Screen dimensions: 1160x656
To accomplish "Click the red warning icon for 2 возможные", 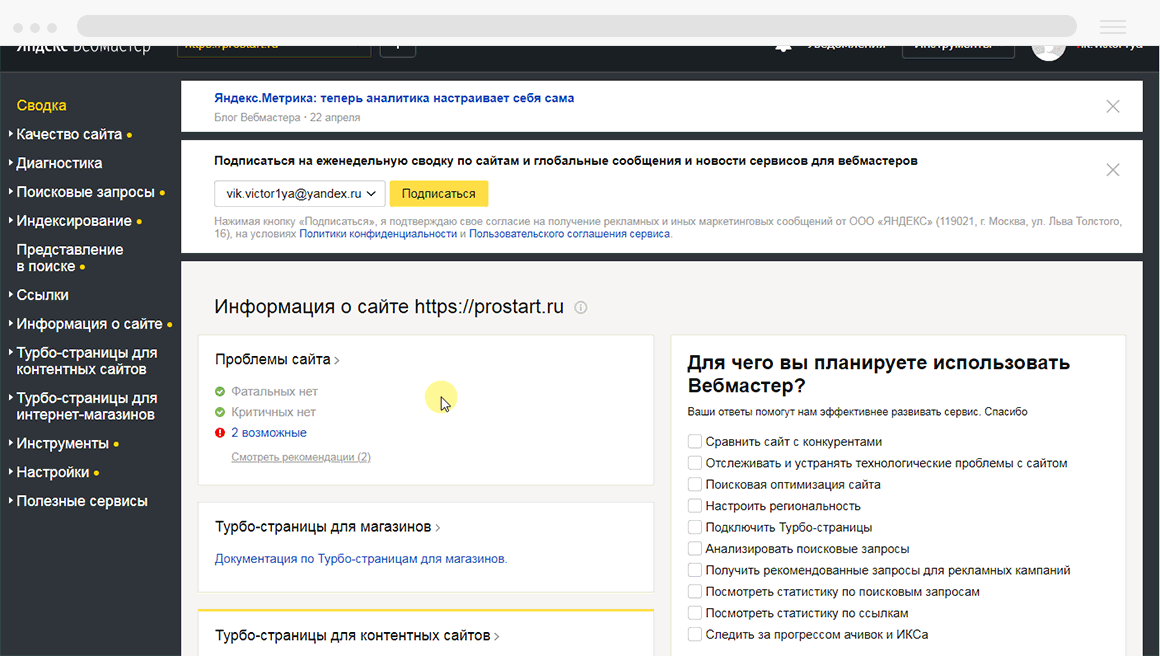I will [x=220, y=433].
